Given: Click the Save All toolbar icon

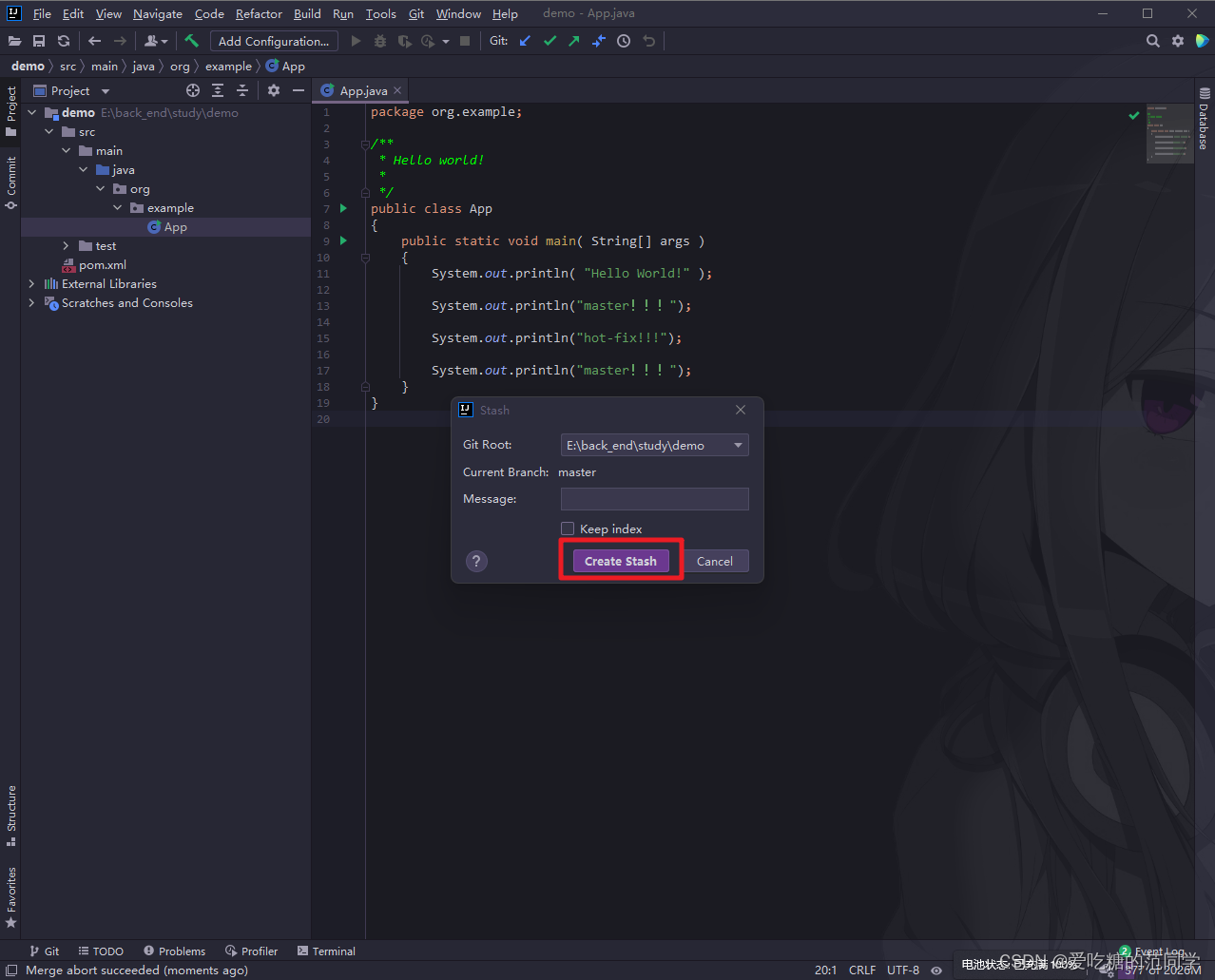Looking at the screenshot, I should point(39,41).
